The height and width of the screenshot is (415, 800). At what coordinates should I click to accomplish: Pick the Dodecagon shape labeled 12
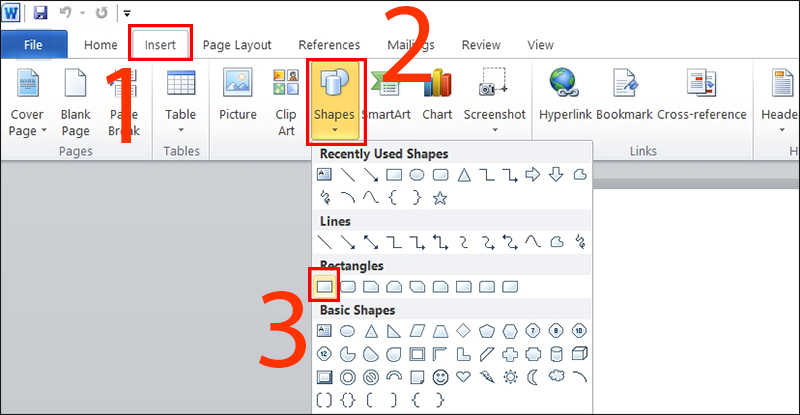pyautogui.click(x=324, y=354)
